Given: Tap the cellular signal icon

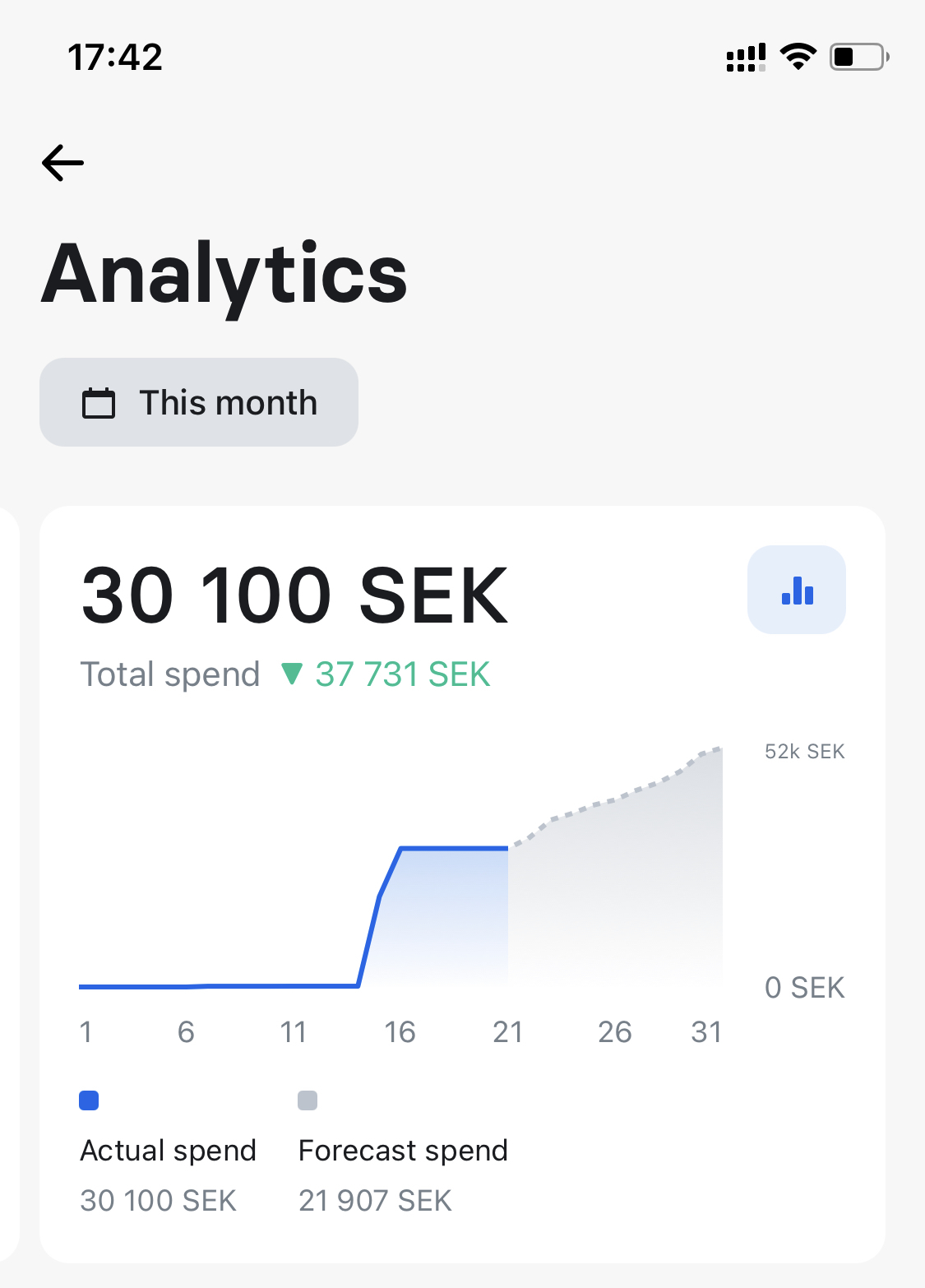Looking at the screenshot, I should click(746, 58).
